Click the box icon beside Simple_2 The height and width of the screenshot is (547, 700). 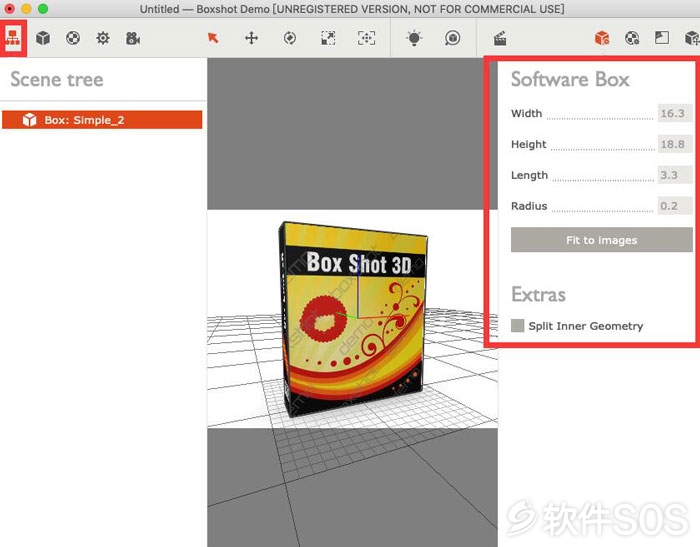coord(29,120)
